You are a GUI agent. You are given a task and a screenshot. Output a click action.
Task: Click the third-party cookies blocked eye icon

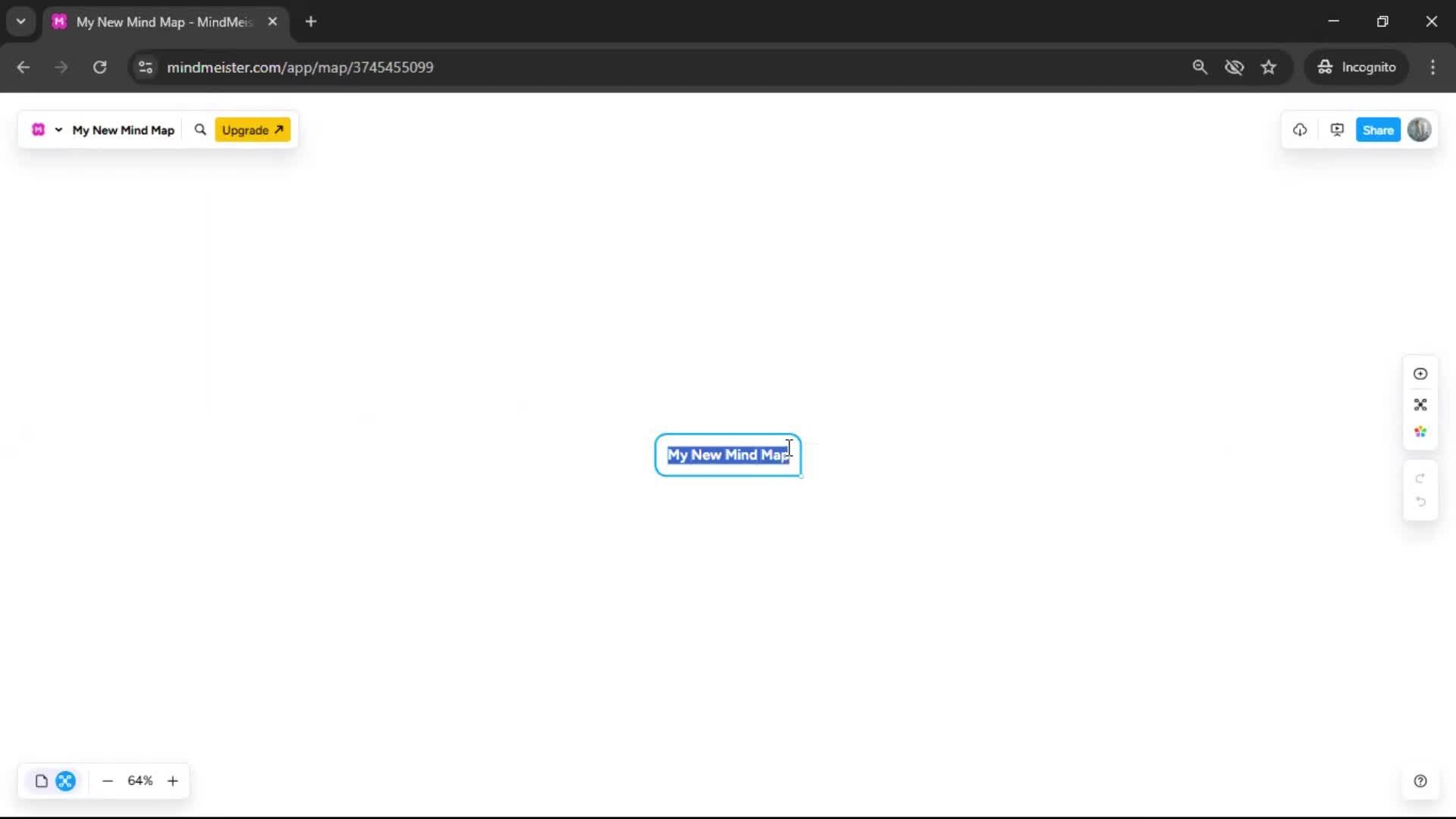(x=1235, y=67)
